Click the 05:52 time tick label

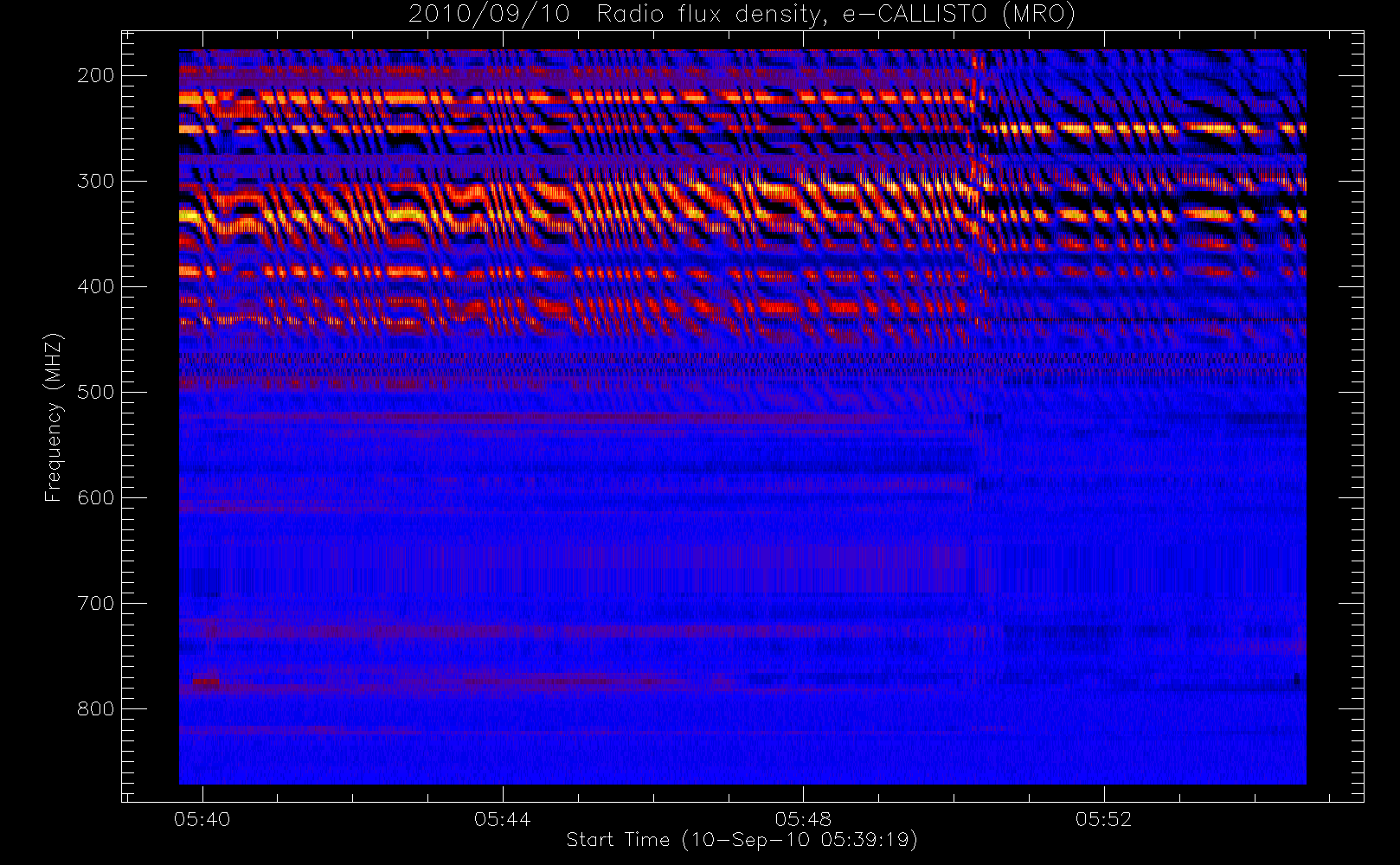point(1103,819)
